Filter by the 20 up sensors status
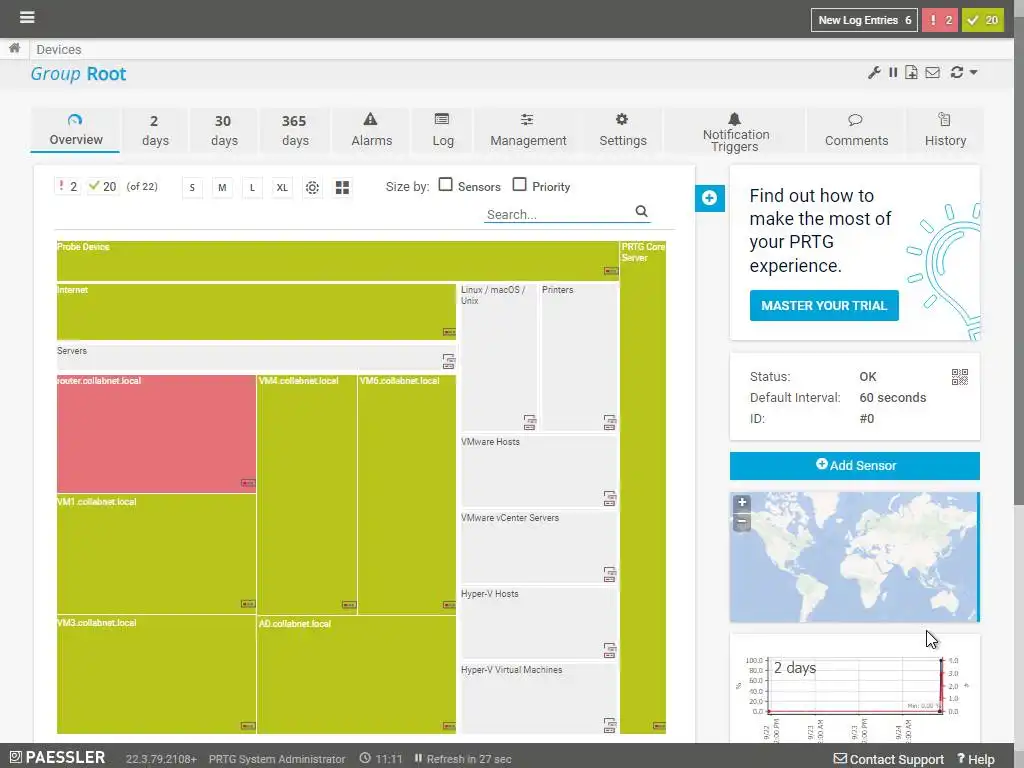Screen dimensions: 1024x768 click(103, 187)
